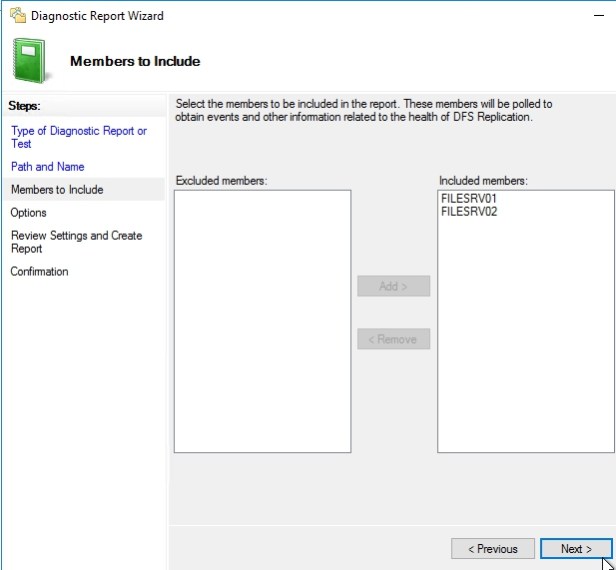Select Members to Include step in sidebar
The image size is (616, 570).
(57, 189)
